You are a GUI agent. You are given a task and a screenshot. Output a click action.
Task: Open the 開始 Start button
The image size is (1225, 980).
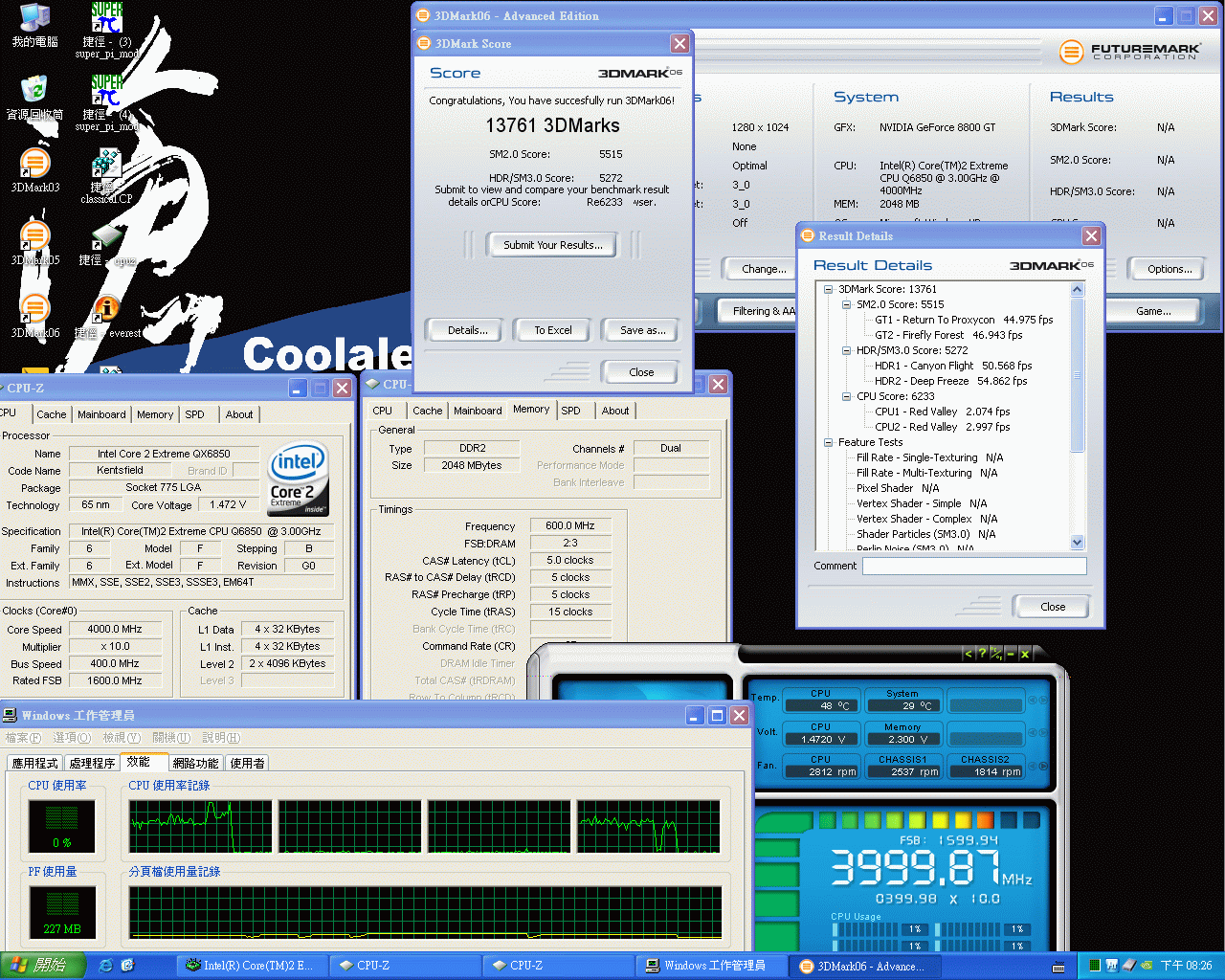point(44,966)
